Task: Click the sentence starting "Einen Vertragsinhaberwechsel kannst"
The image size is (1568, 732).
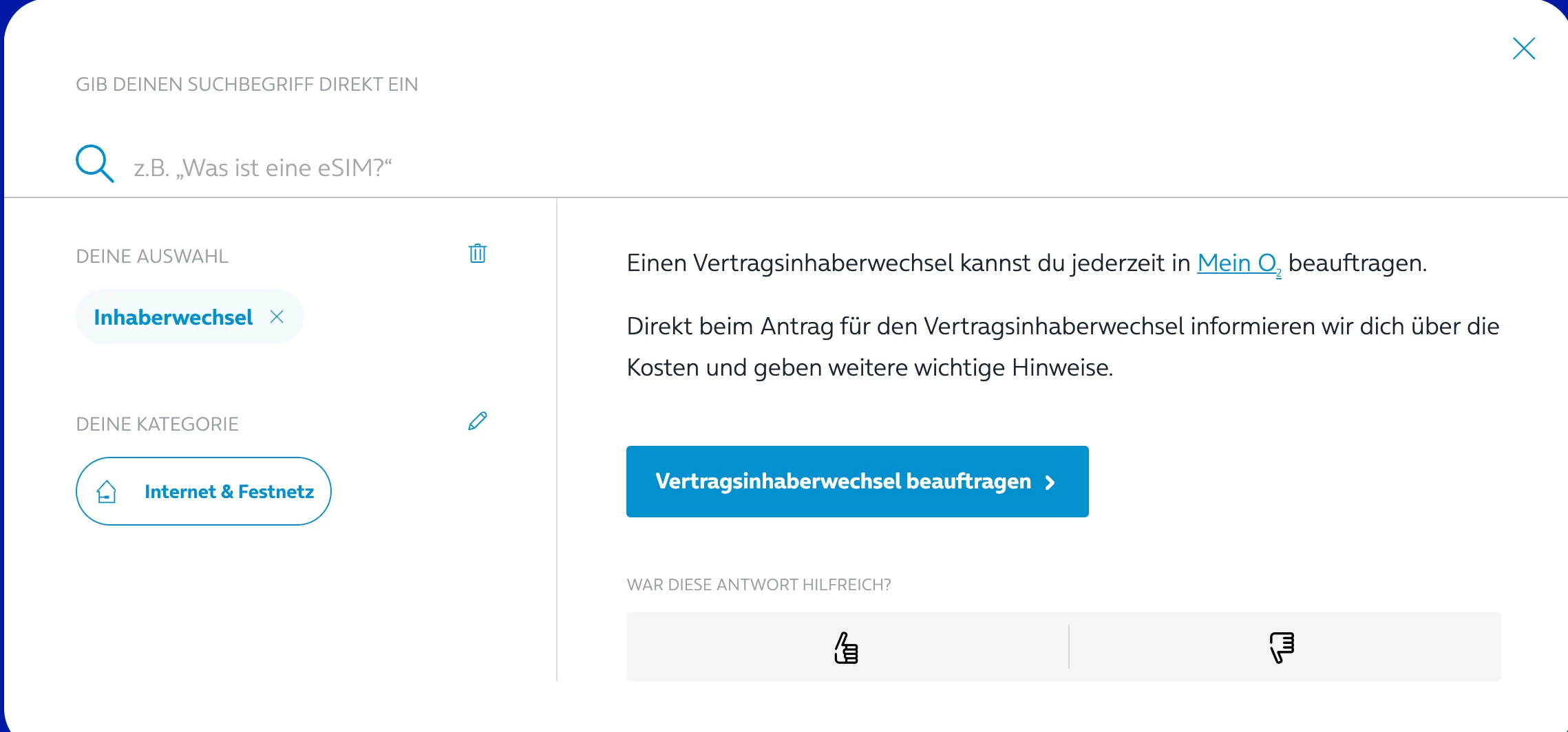Action: click(909, 263)
